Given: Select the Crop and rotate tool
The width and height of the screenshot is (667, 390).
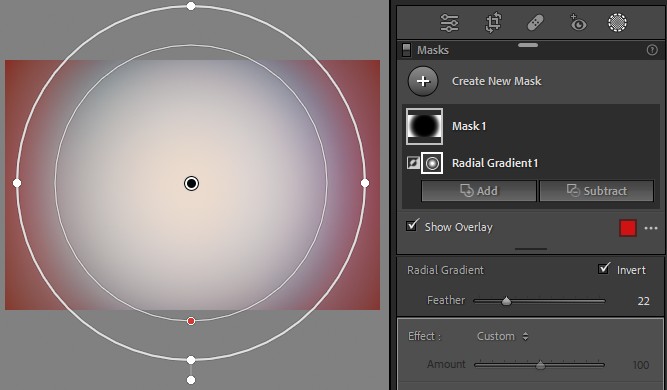Looking at the screenshot, I should click(493, 23).
